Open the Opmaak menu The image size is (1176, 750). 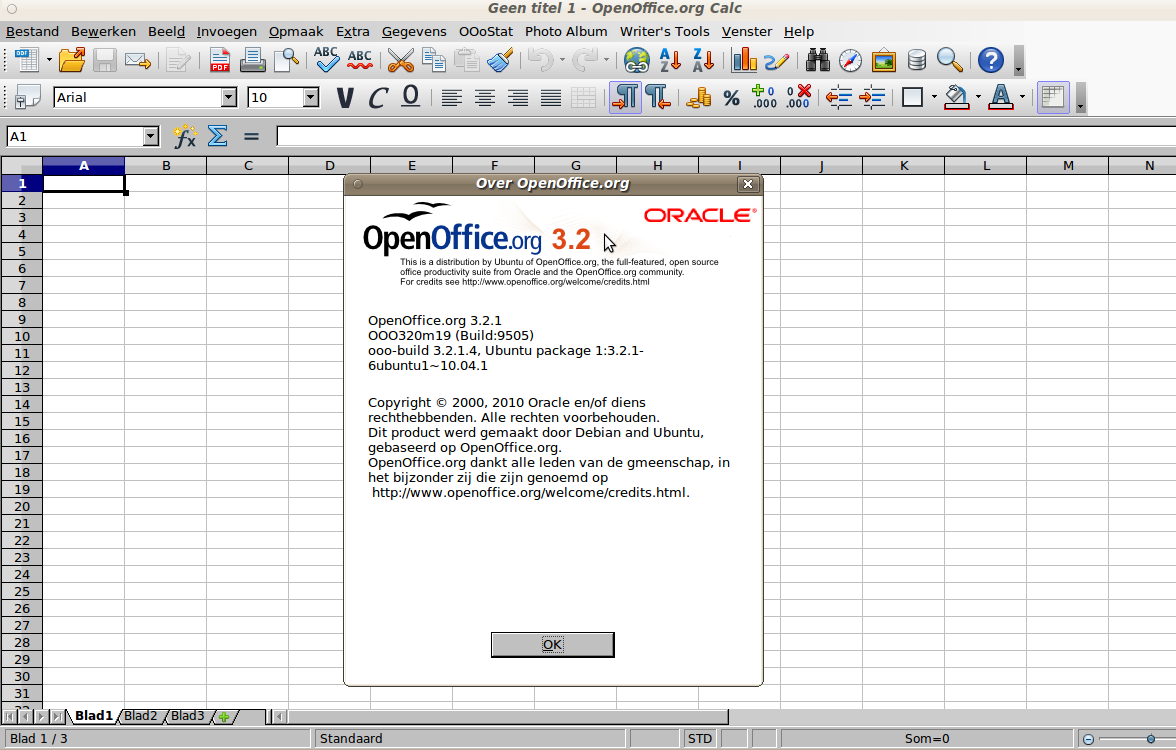click(296, 31)
